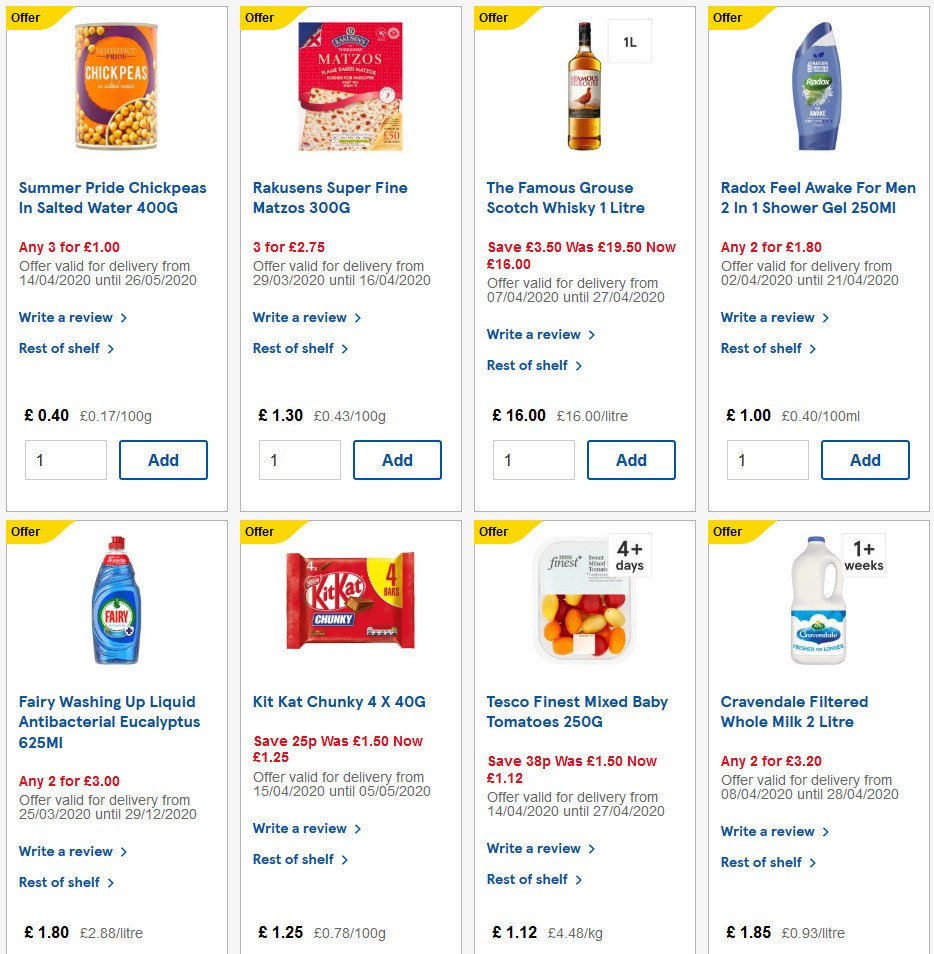The width and height of the screenshot is (934, 954).
Task: View rest of shelf for Tesco Finest tomatoes
Action: [528, 879]
